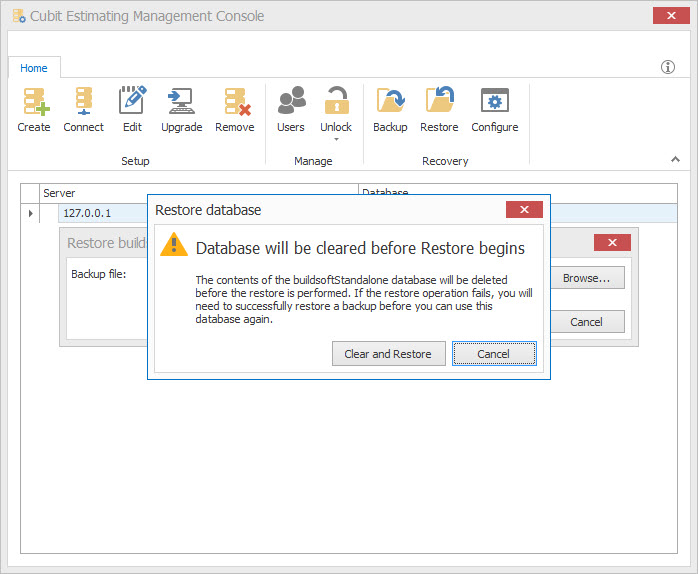This screenshot has height=574, width=698.
Task: Collapse the ribbon with the chevron
Action: click(675, 159)
